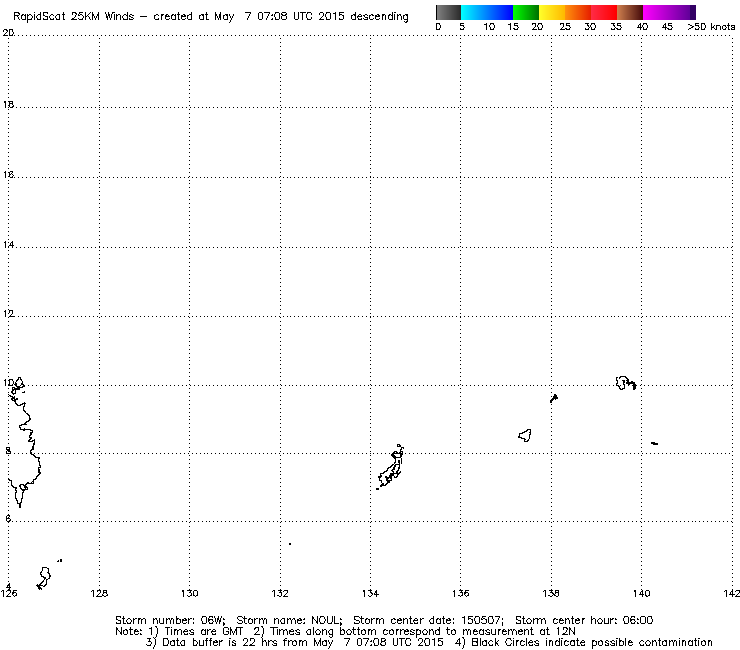
Task: Click the orange 25-30 knots legend color
Action: [x=578, y=12]
